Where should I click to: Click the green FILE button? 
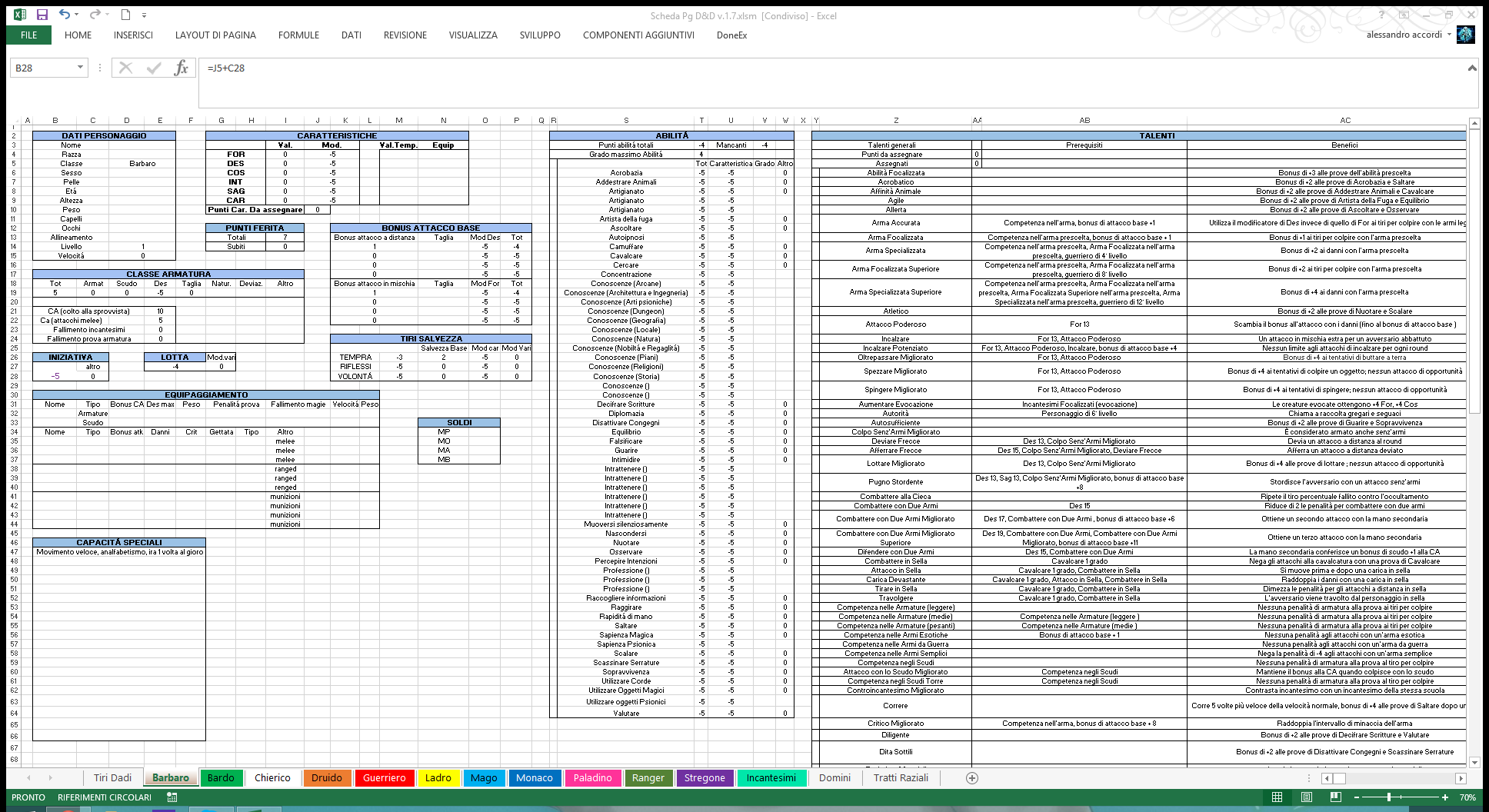[x=28, y=35]
